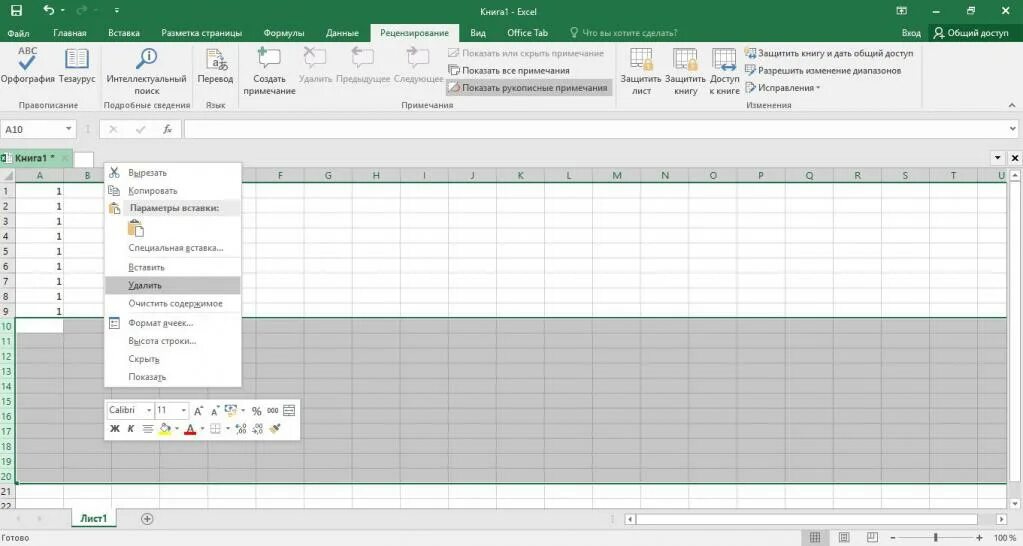
Task: Open the Перевод translate tool
Action: (215, 65)
